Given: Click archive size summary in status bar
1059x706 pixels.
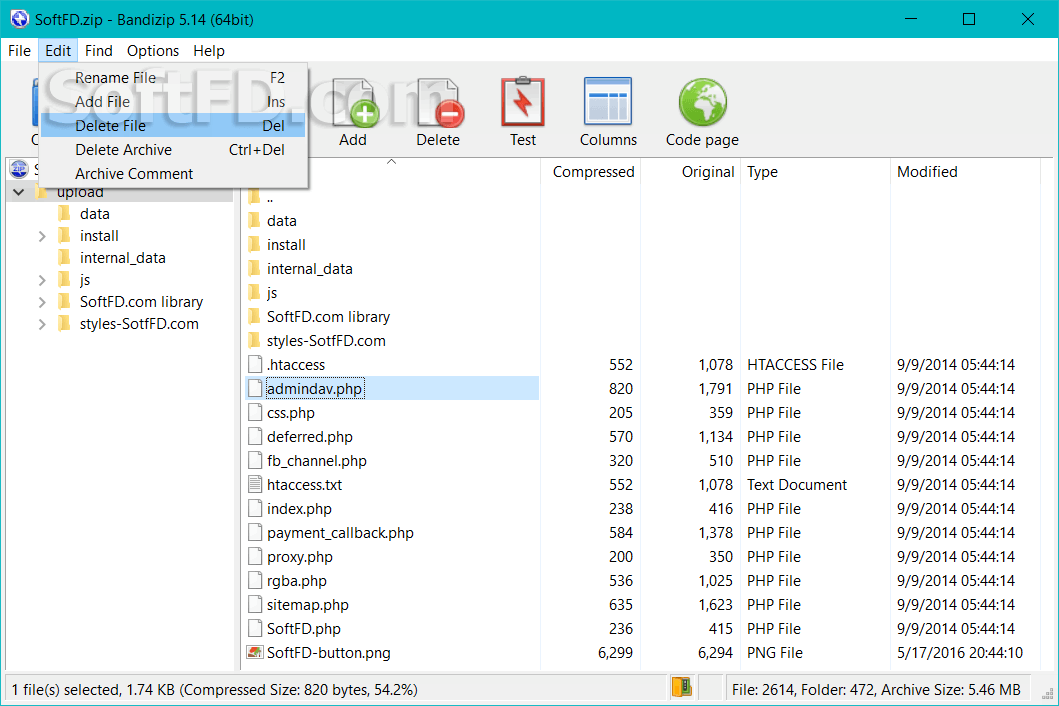Looking at the screenshot, I should [x=876, y=690].
